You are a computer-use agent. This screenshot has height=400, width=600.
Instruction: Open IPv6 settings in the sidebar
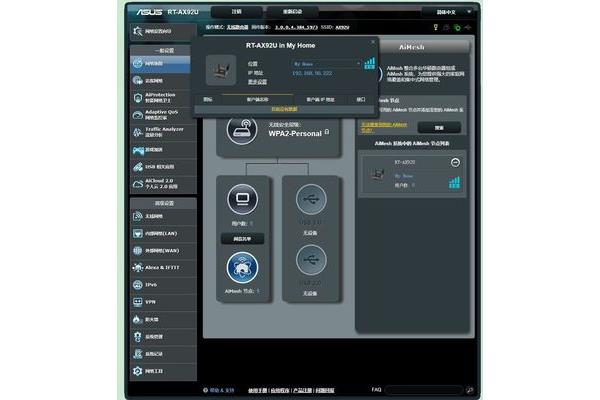[x=163, y=285]
